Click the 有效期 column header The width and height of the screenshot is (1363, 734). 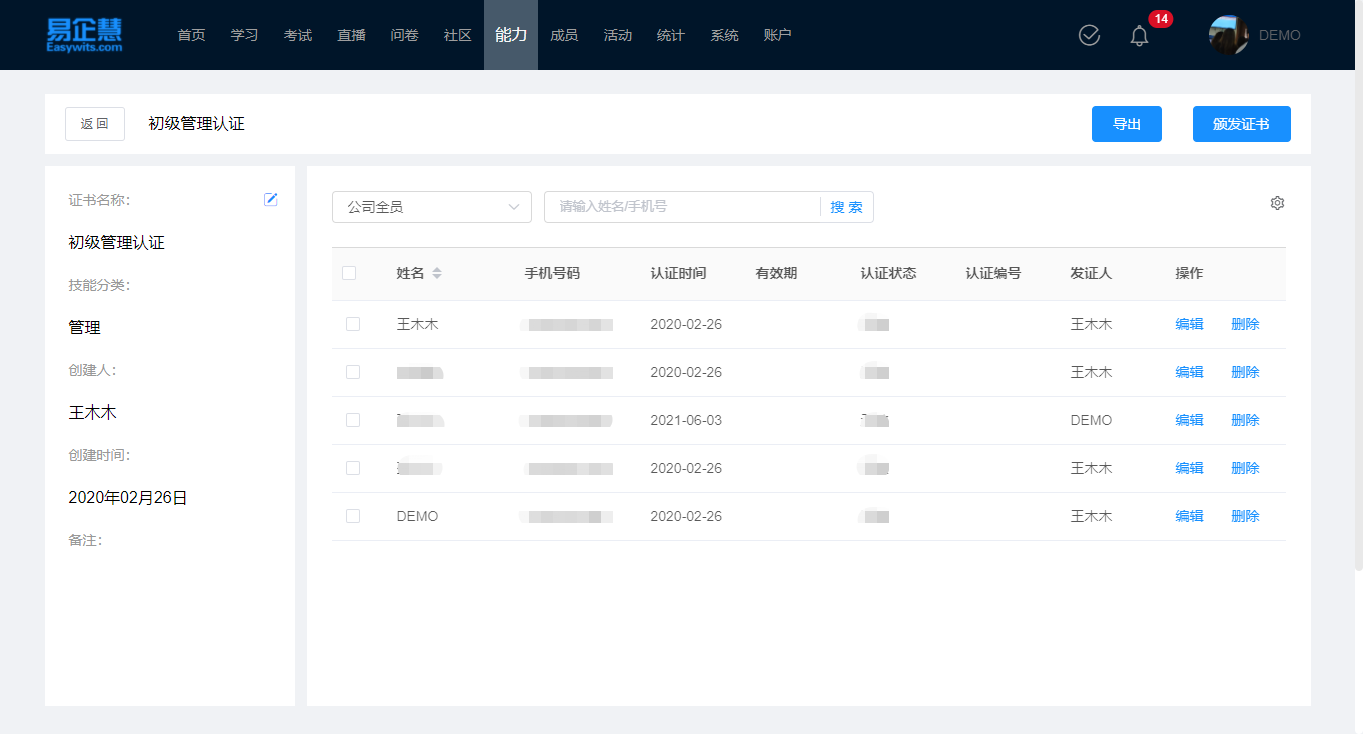776,273
